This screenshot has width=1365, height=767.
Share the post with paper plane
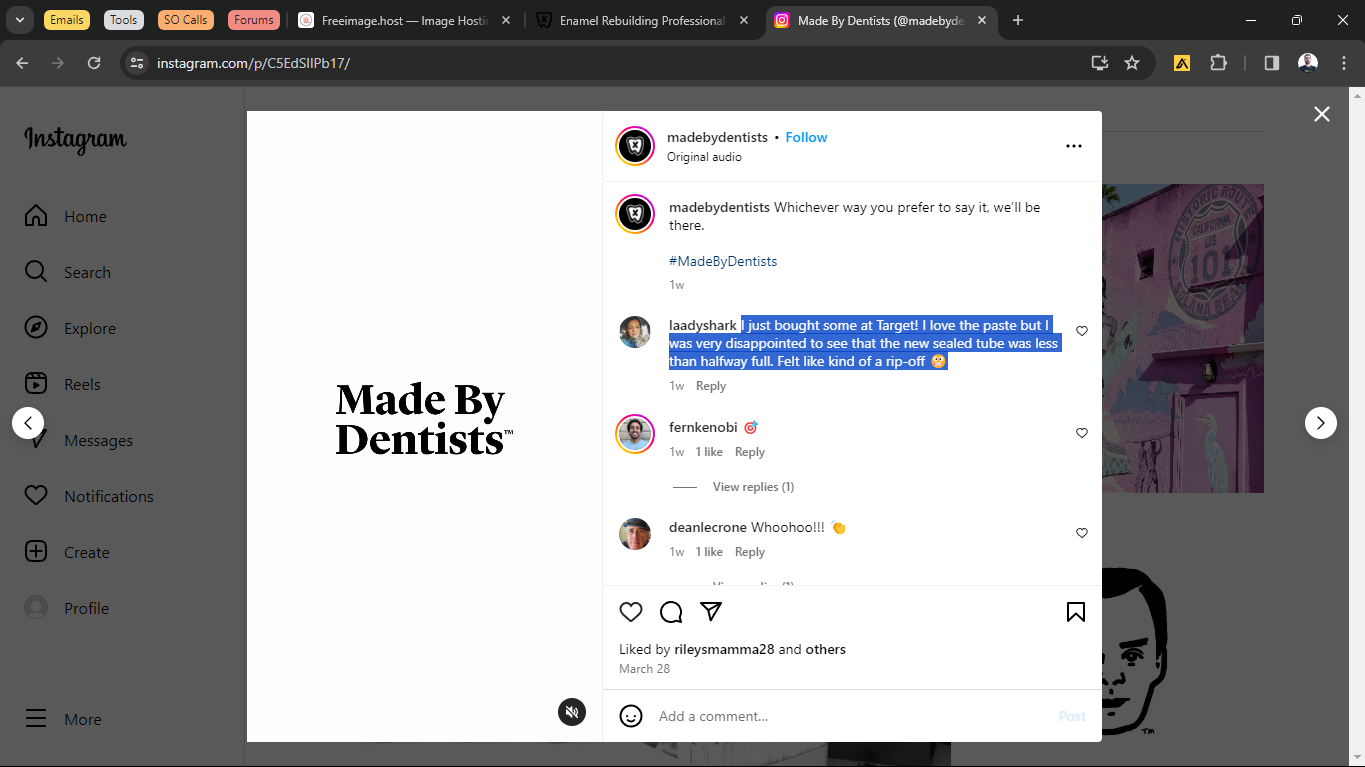click(x=711, y=612)
